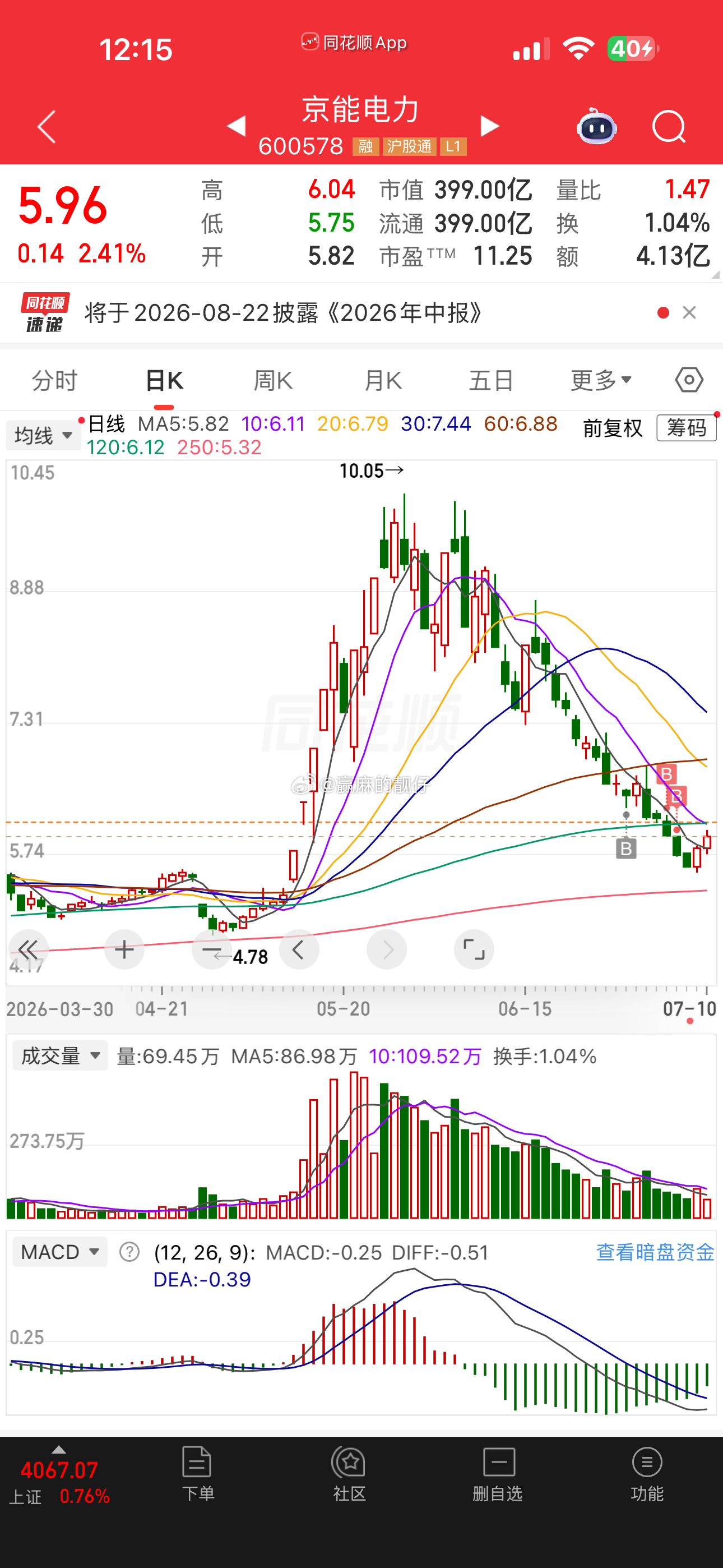This screenshot has width=723, height=1568.
Task: Select 月K tab
Action: [383, 380]
